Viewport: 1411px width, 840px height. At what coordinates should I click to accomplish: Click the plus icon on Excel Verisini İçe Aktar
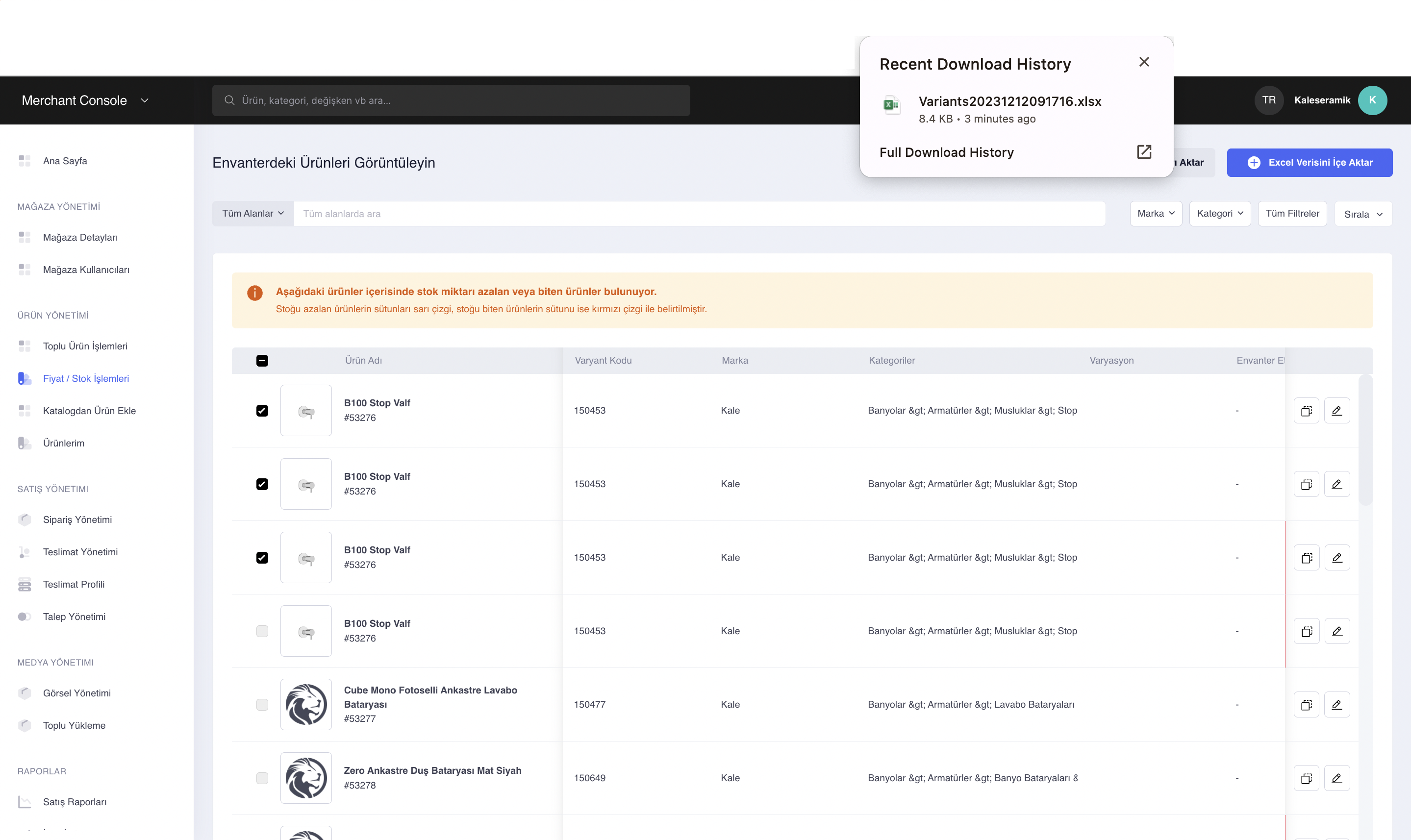point(1254,162)
